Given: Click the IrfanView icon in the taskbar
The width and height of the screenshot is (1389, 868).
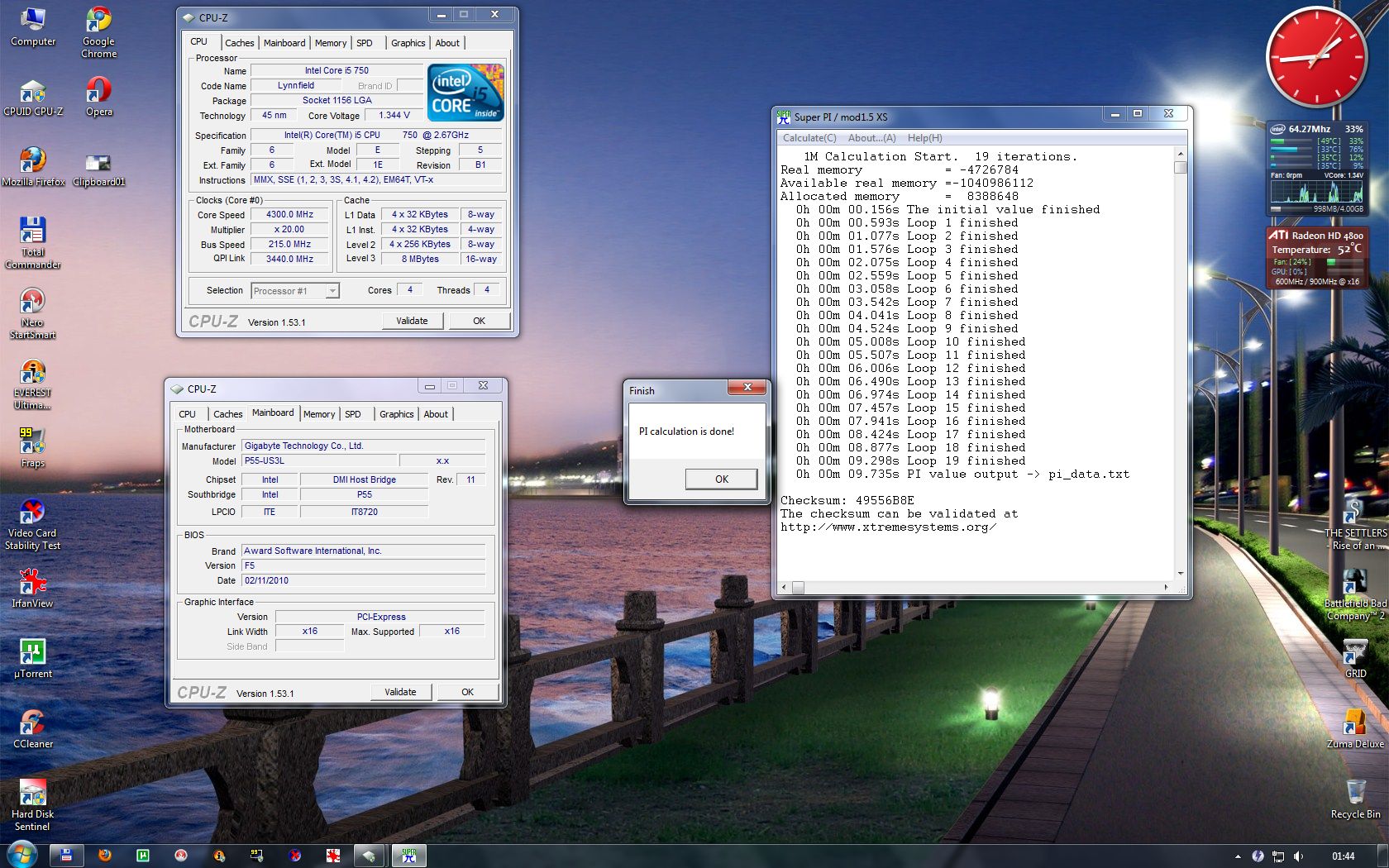Looking at the screenshot, I should pos(333,856).
